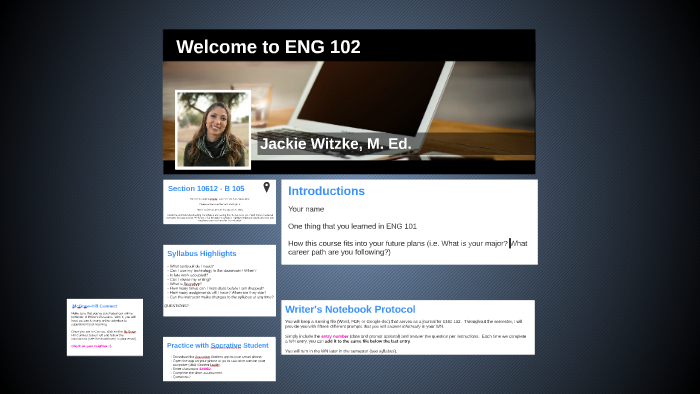Click the 'Your name' line
Screen dimensions: 700x394
tap(306, 209)
